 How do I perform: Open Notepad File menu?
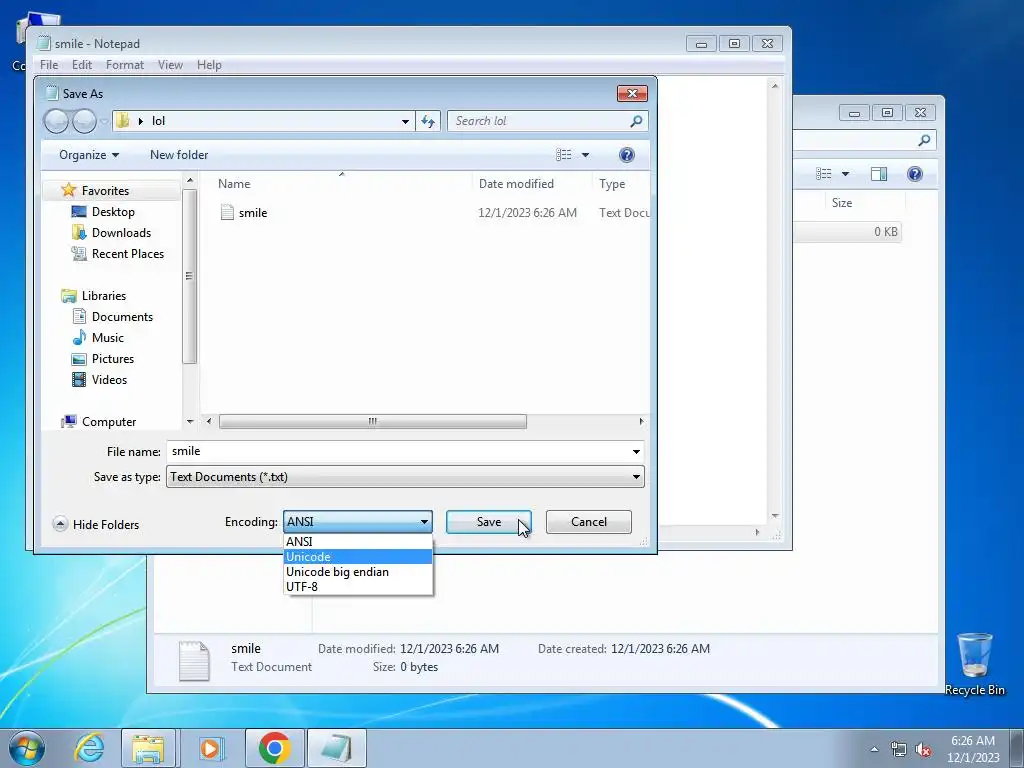click(49, 65)
